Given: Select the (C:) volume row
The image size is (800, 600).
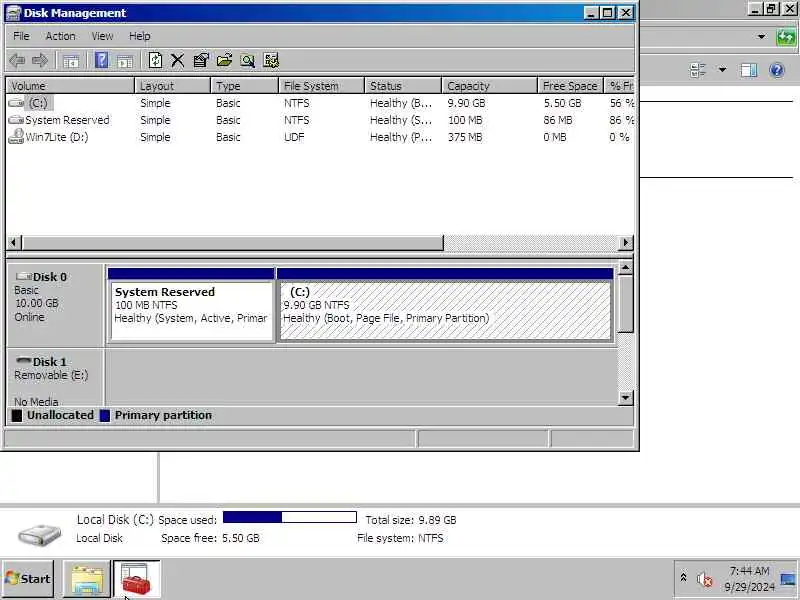Looking at the screenshot, I should pos(320,103).
